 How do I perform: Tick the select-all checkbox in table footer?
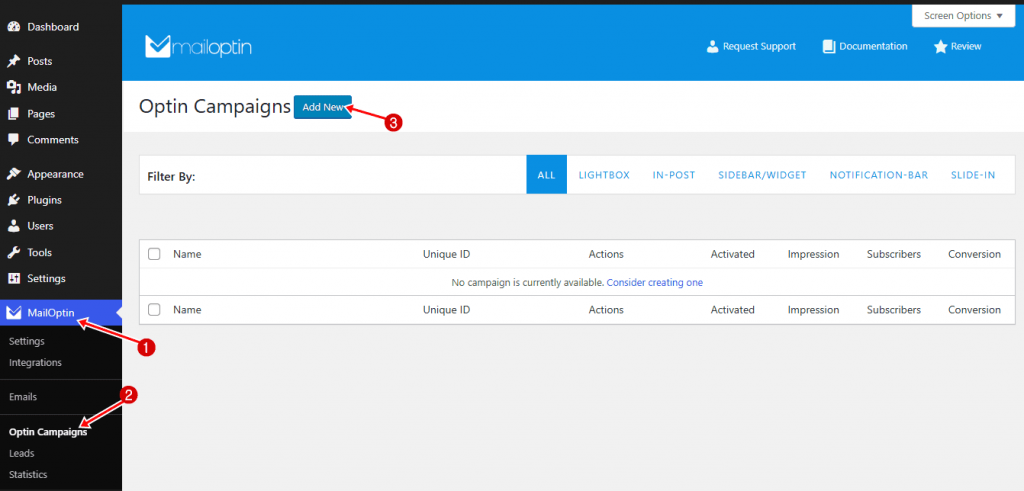pos(154,309)
